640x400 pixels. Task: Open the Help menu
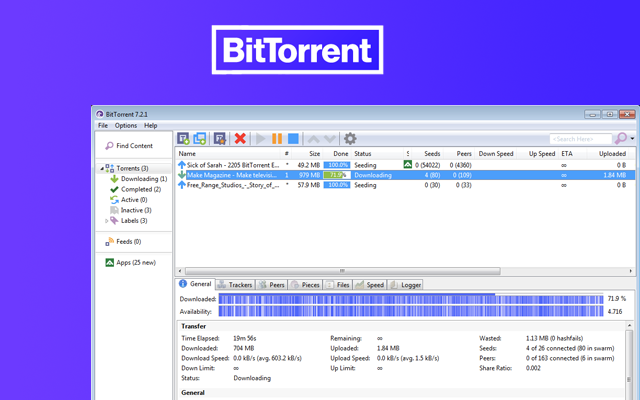151,125
